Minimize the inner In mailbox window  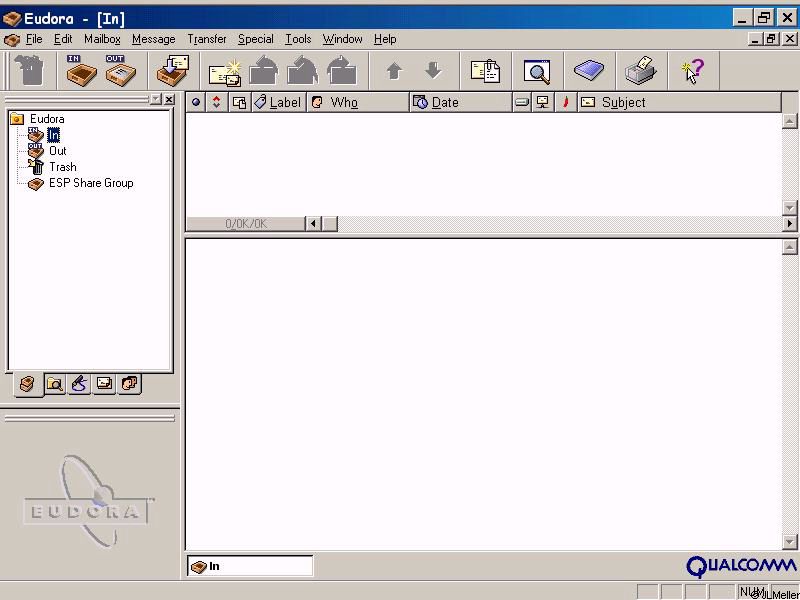755,39
